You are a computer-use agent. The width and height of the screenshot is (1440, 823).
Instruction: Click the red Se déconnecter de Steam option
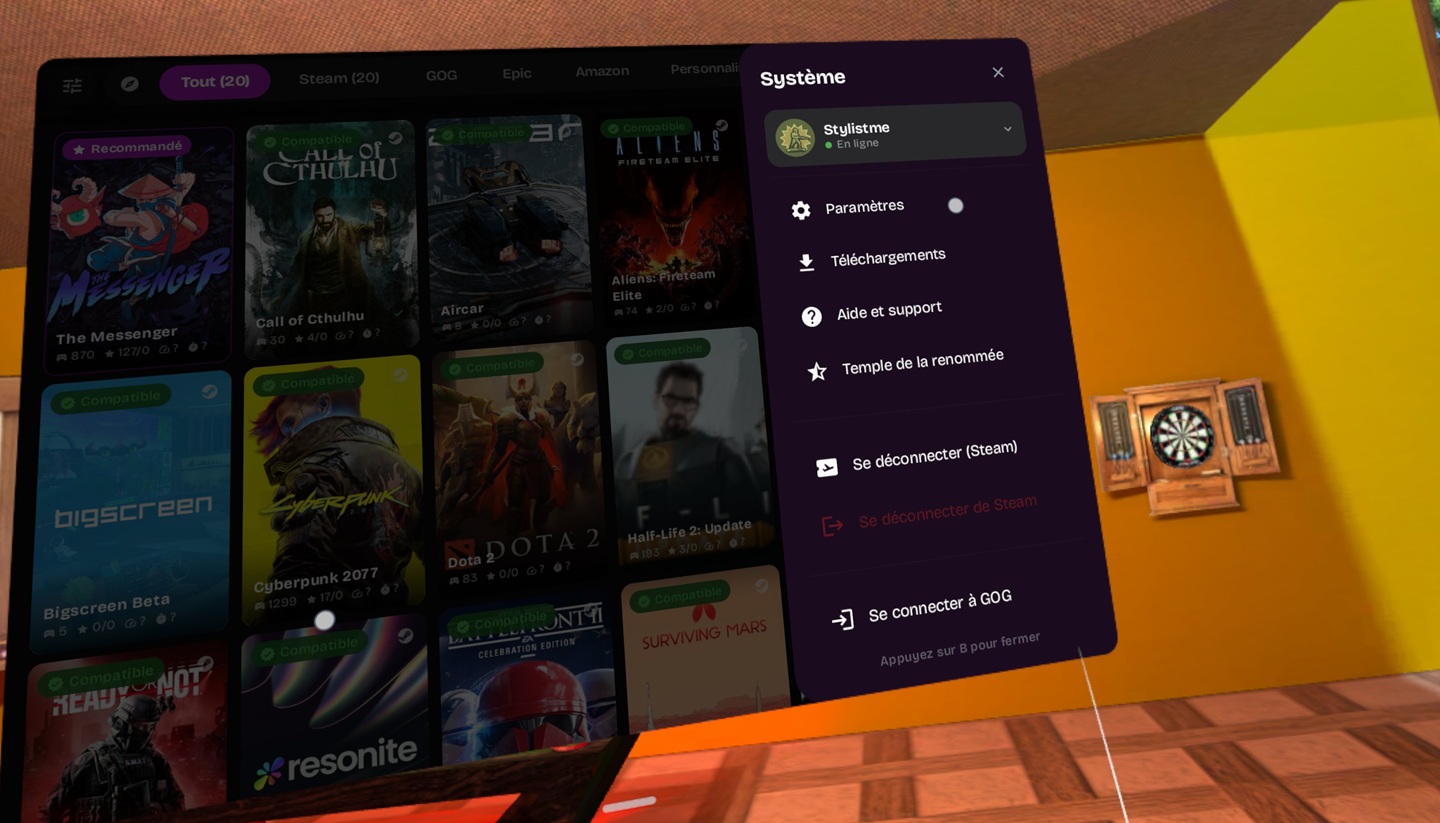coord(929,514)
